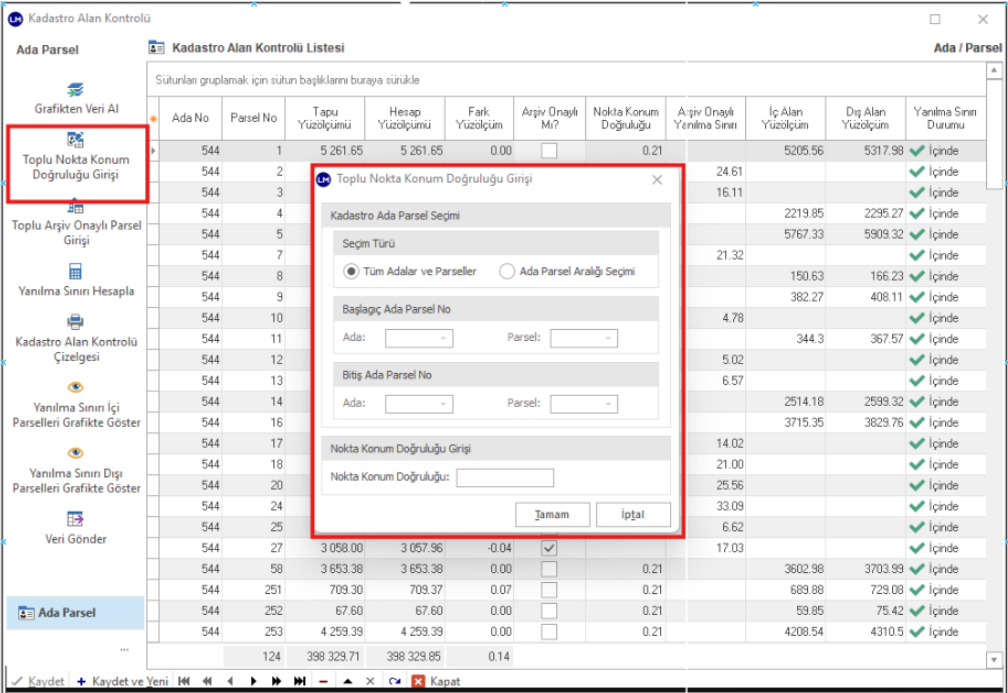
Task: Cancel the dialog with İptal
Action: point(633,515)
